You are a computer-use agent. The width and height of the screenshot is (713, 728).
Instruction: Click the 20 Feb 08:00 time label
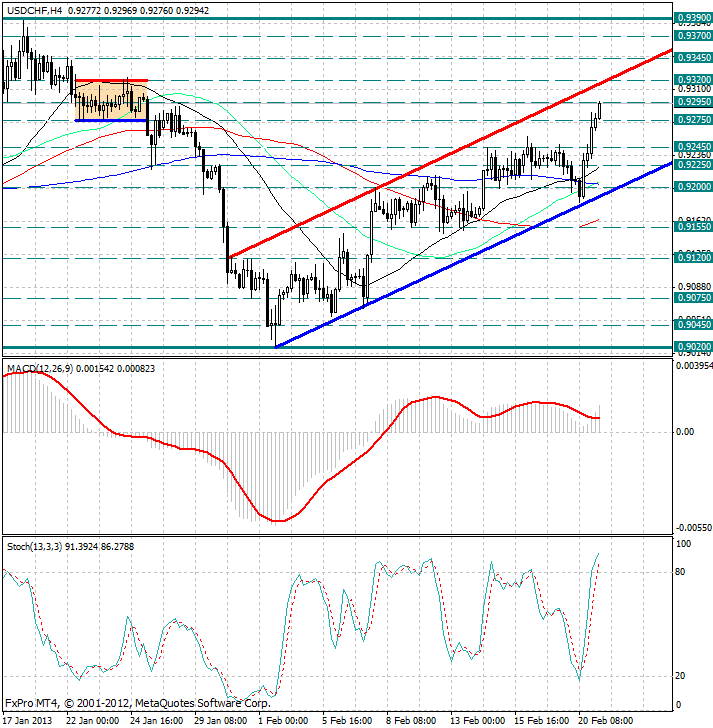[605, 721]
